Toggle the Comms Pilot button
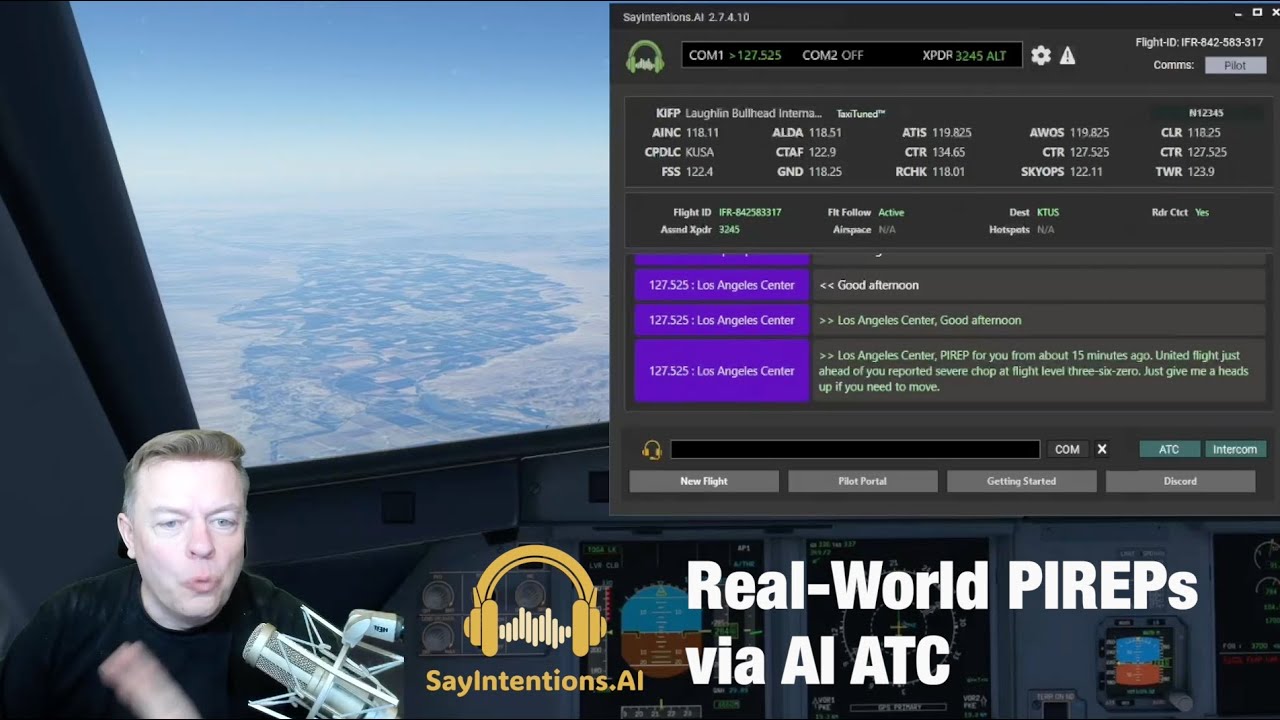 (1235, 65)
